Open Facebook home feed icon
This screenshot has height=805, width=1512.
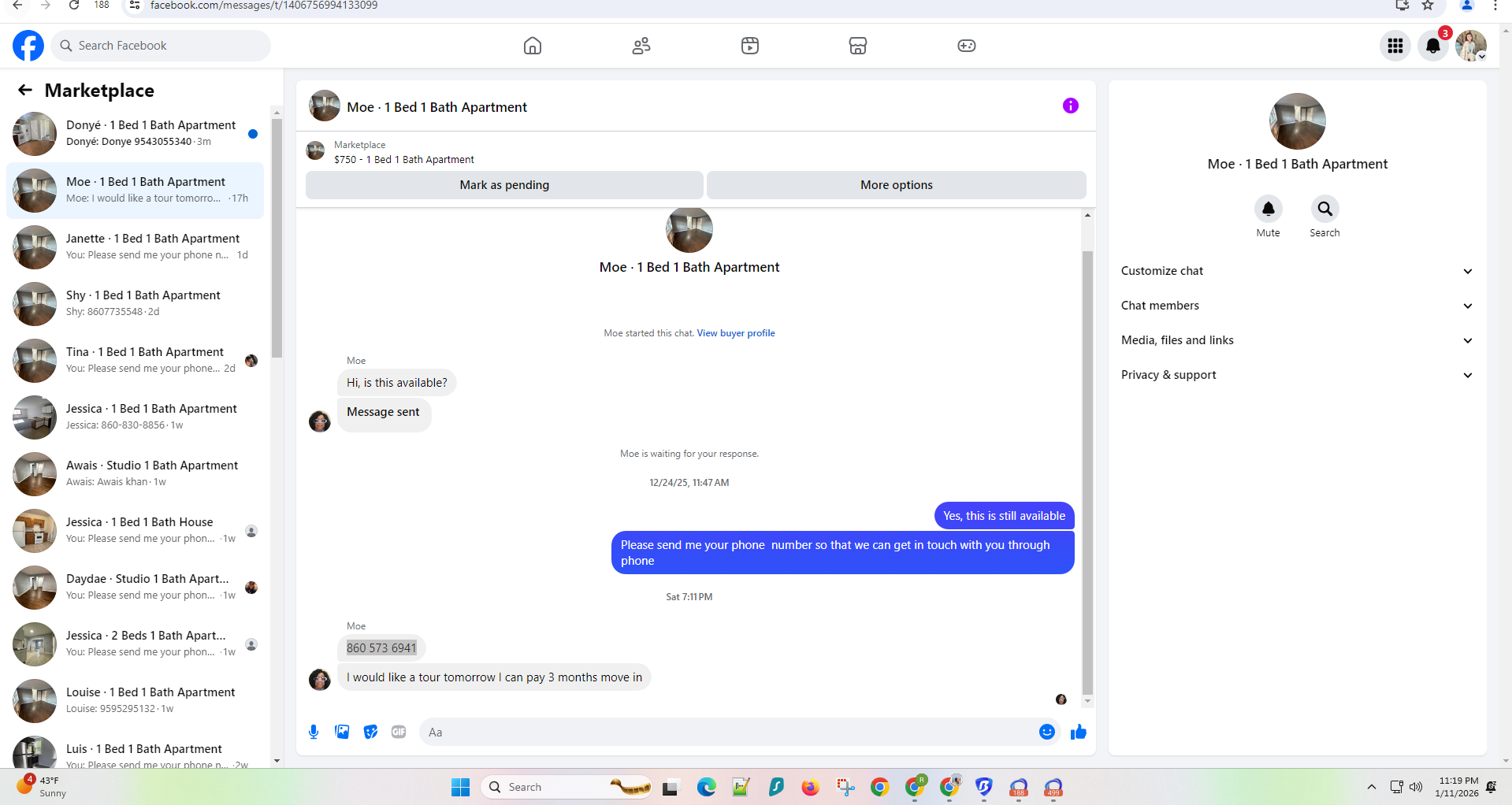(533, 46)
